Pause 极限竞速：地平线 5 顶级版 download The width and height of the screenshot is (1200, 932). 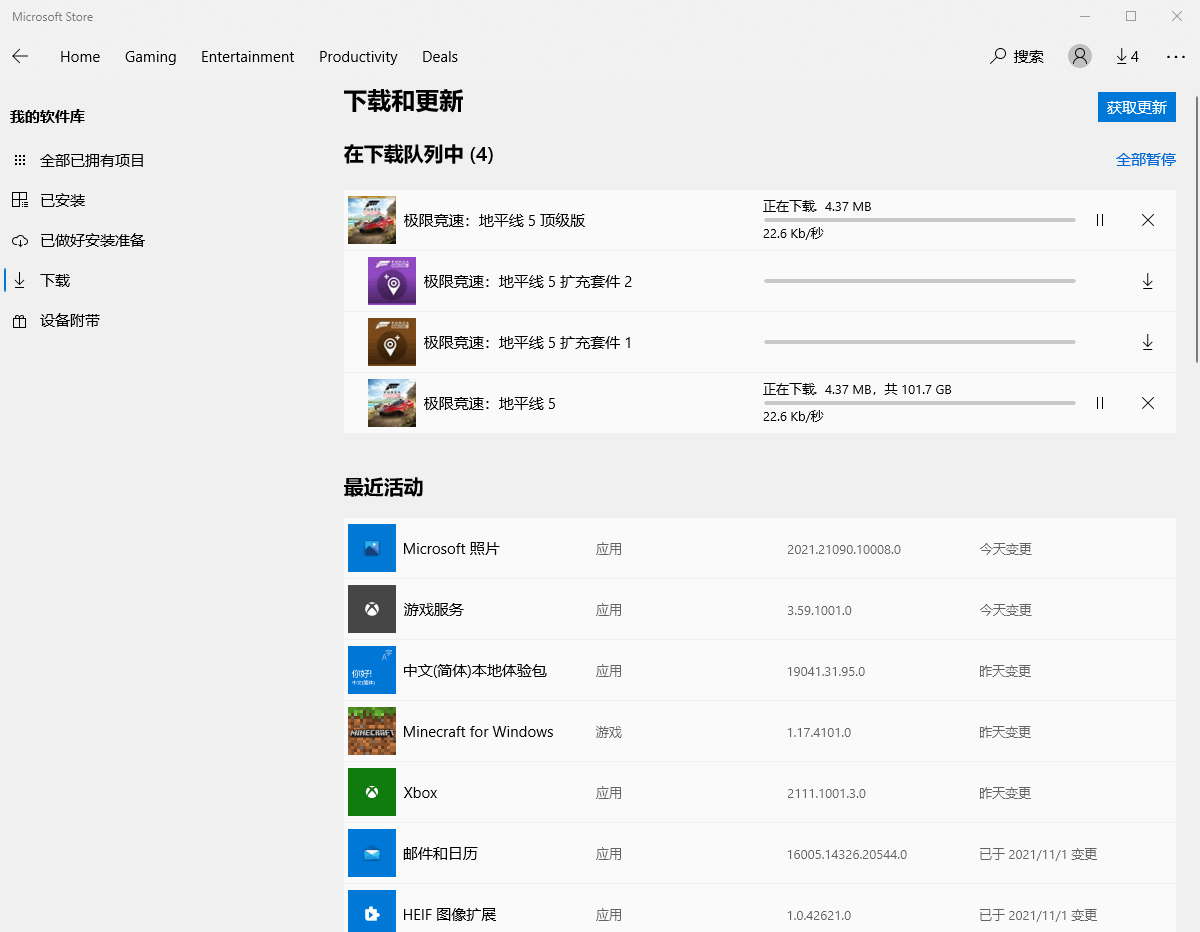coord(1100,220)
